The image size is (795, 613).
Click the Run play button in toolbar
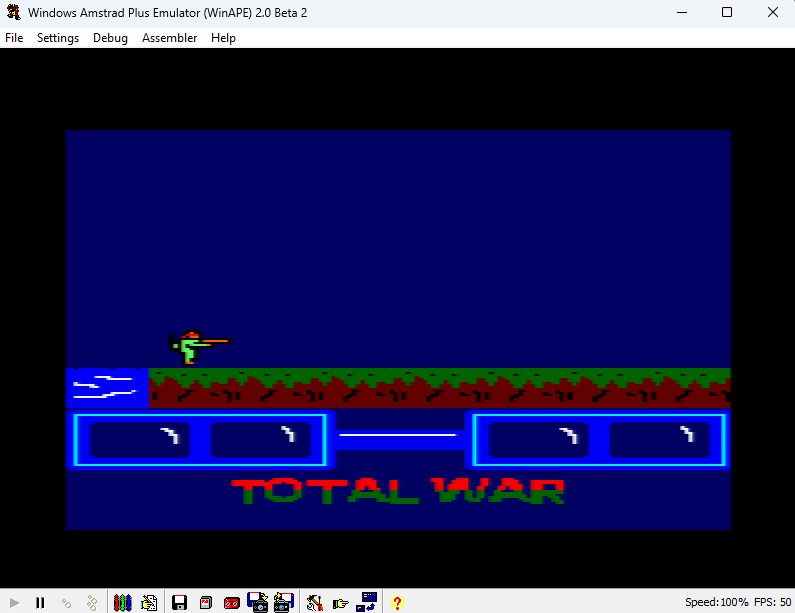[14, 602]
